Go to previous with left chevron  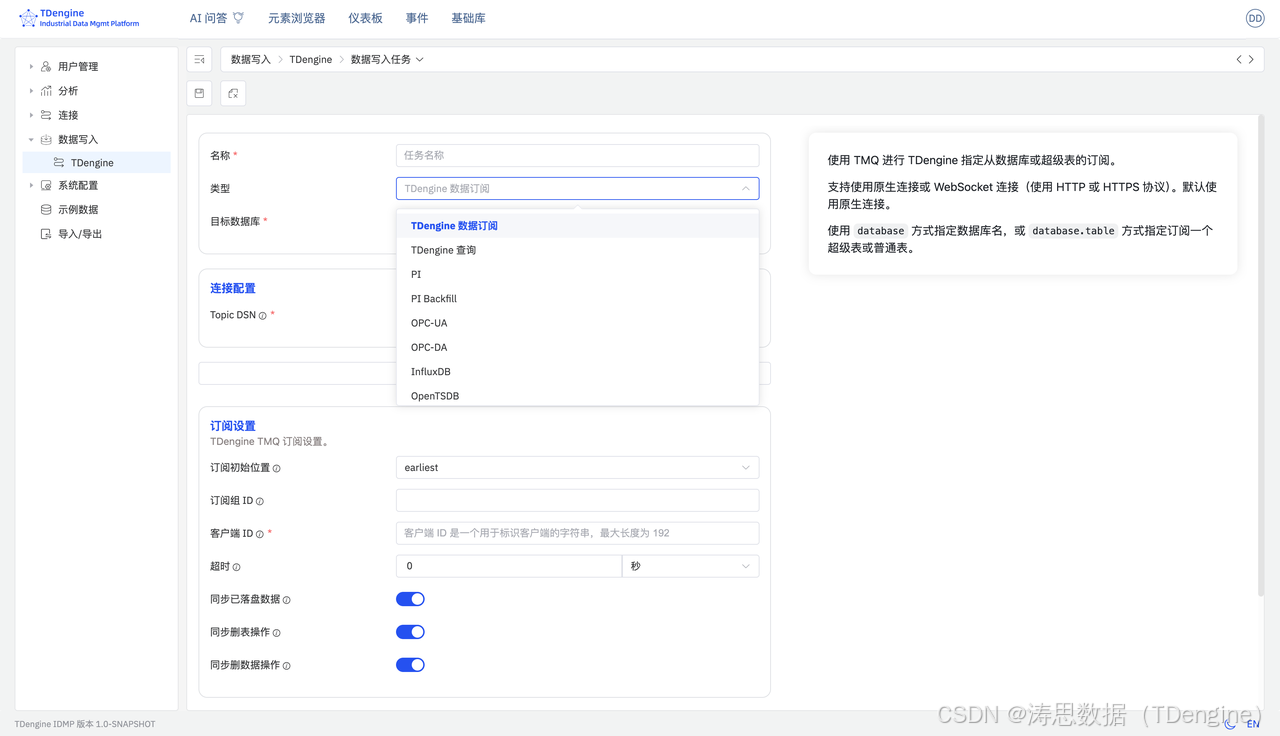click(1239, 60)
